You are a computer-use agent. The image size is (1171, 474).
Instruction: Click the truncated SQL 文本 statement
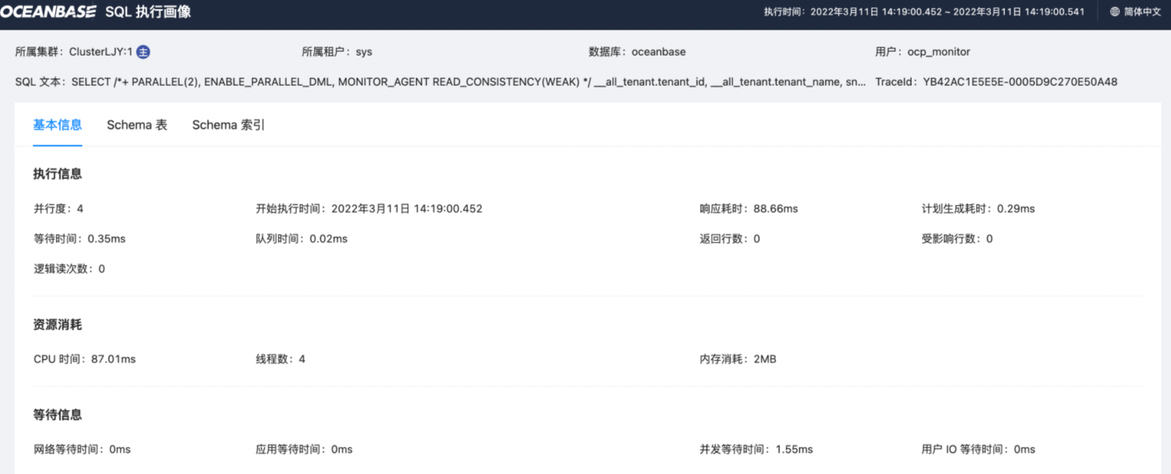(x=469, y=81)
